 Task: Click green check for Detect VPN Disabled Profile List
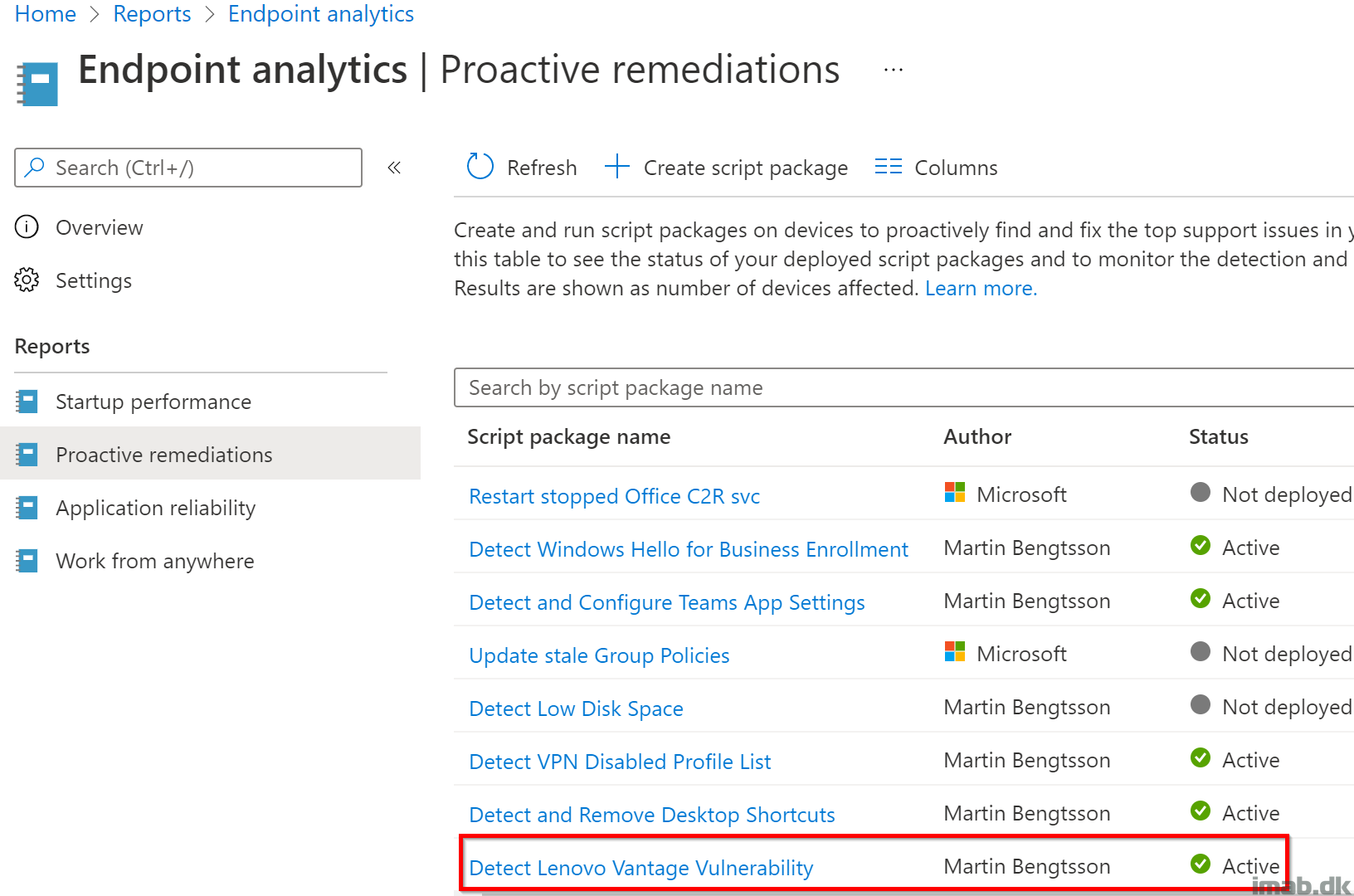tap(1201, 757)
